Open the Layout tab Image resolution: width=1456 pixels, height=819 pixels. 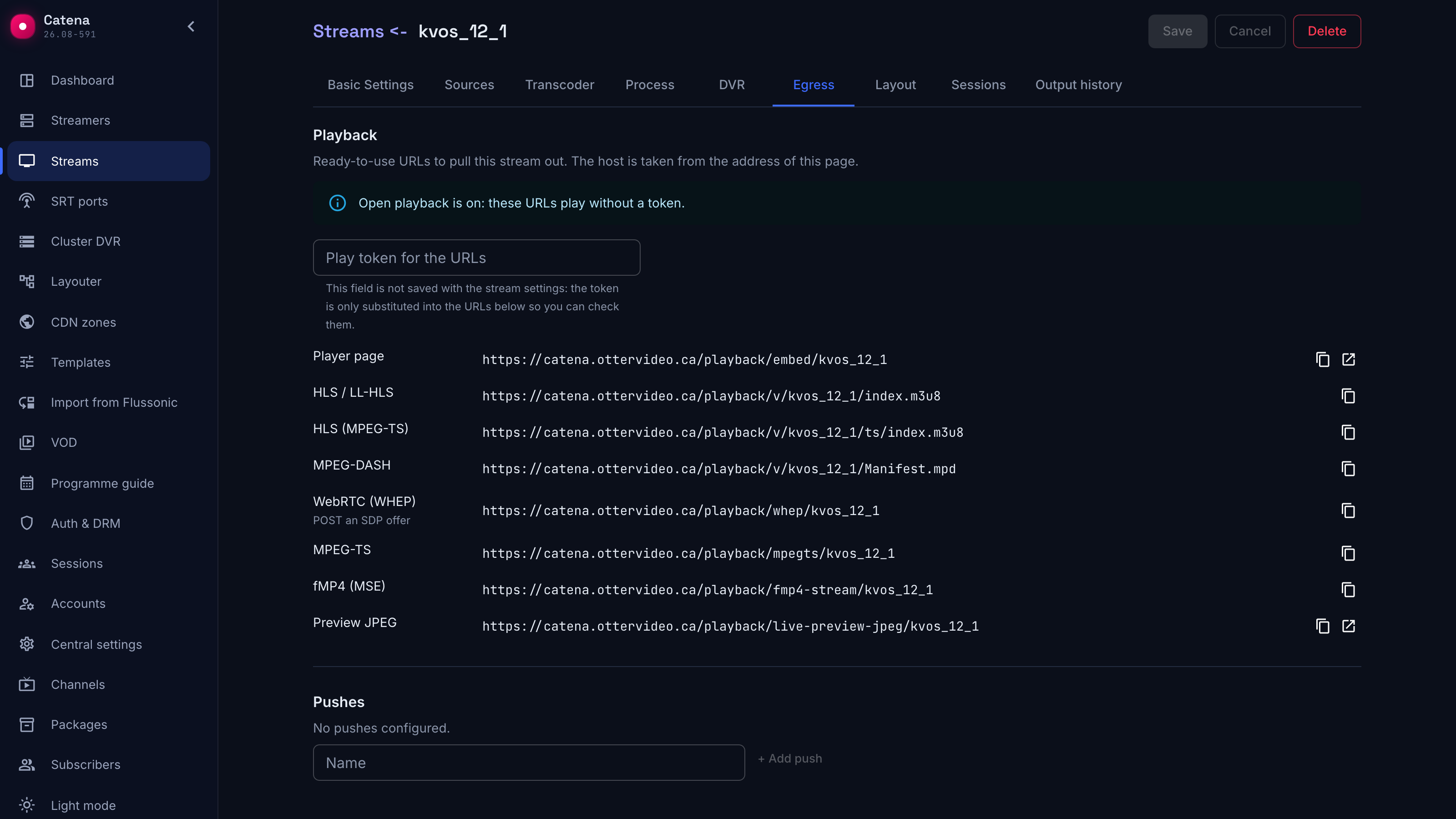click(895, 85)
